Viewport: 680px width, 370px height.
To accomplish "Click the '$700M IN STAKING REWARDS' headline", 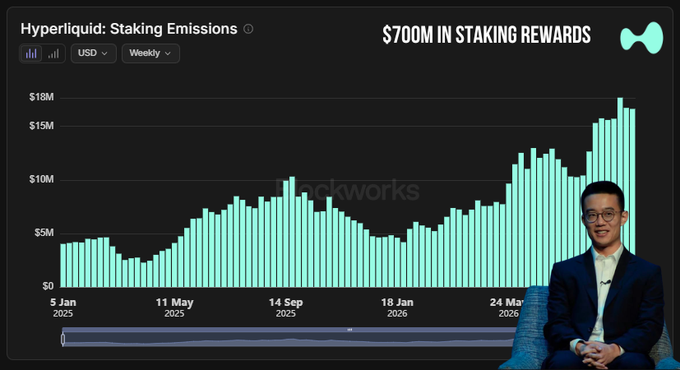I will pyautogui.click(x=486, y=35).
